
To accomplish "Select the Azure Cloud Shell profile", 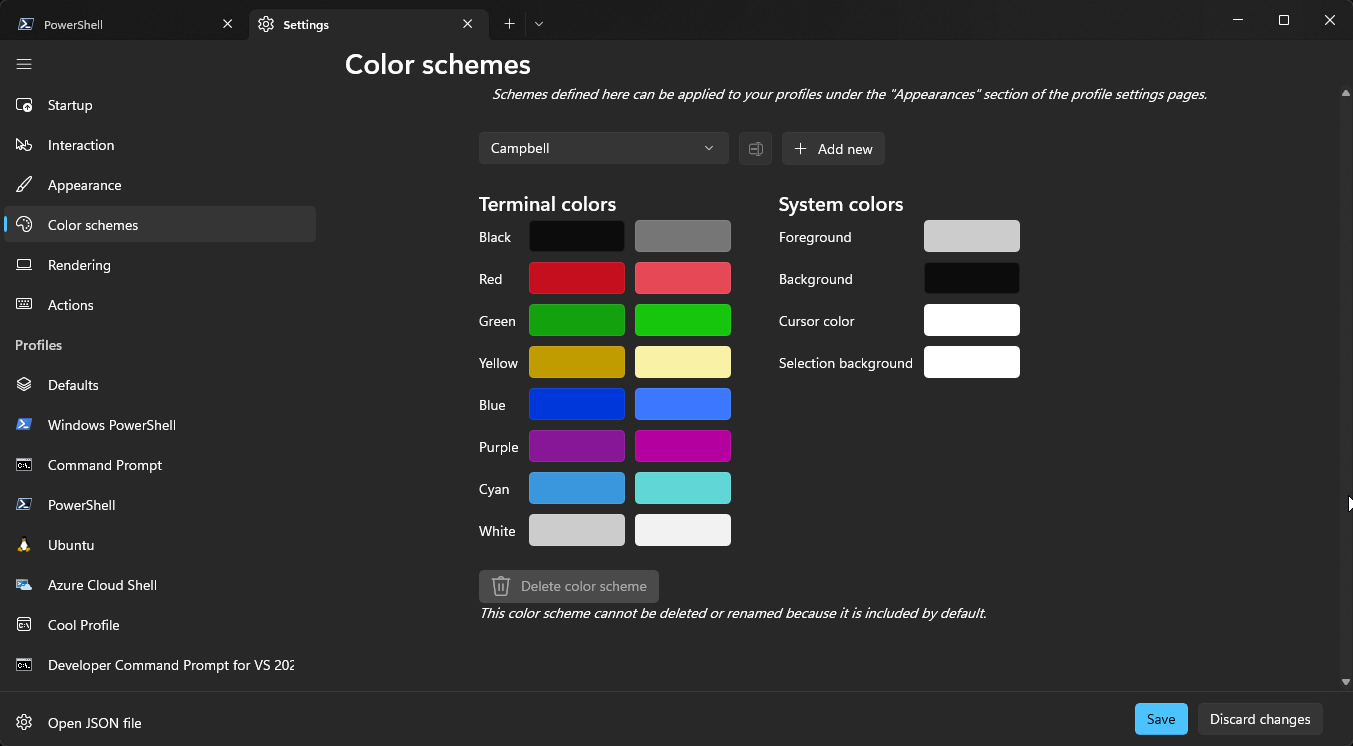I will coord(160,585).
